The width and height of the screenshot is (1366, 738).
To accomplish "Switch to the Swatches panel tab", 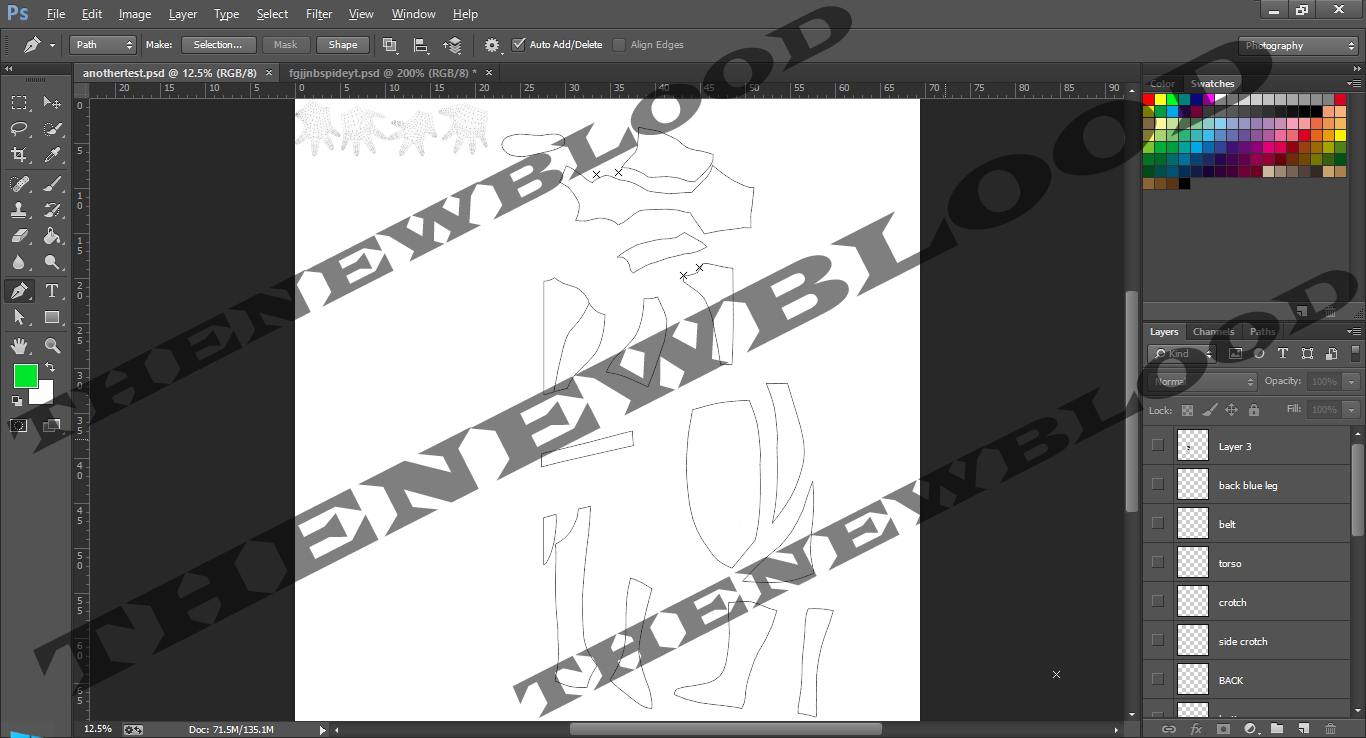I will click(1212, 84).
